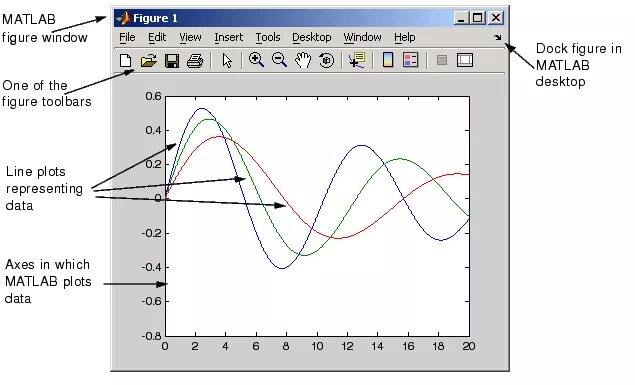Click the x-axis label 10
The width and height of the screenshot is (635, 385).
317,347
